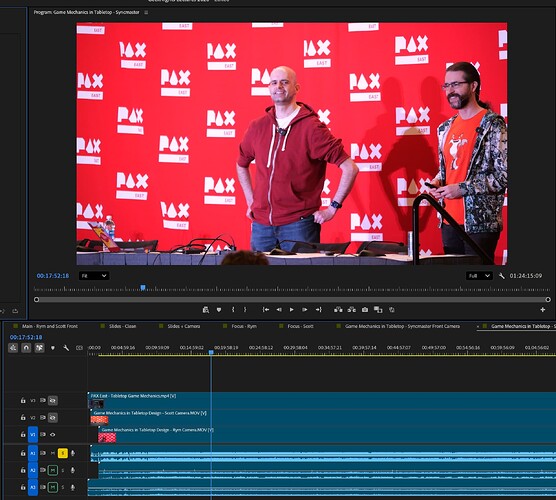
Task: Step back one frame
Action: (279, 310)
